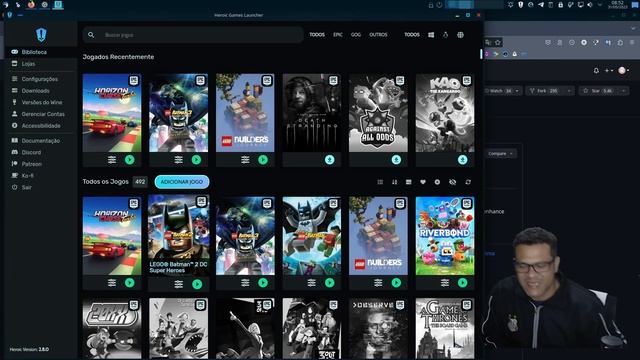640x360 pixels.
Task: Click Heroic Version 2.8.0 text
Action: (x=29, y=349)
